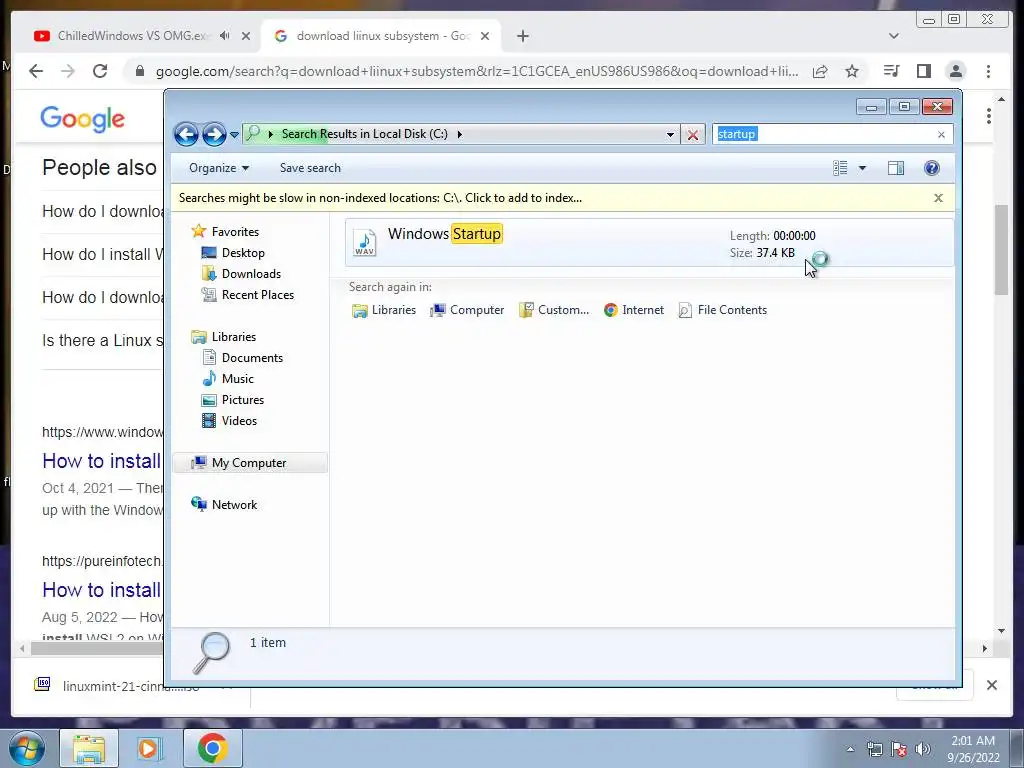This screenshot has width=1024, height=768.
Task: Search again in Libraries
Action: (x=384, y=310)
